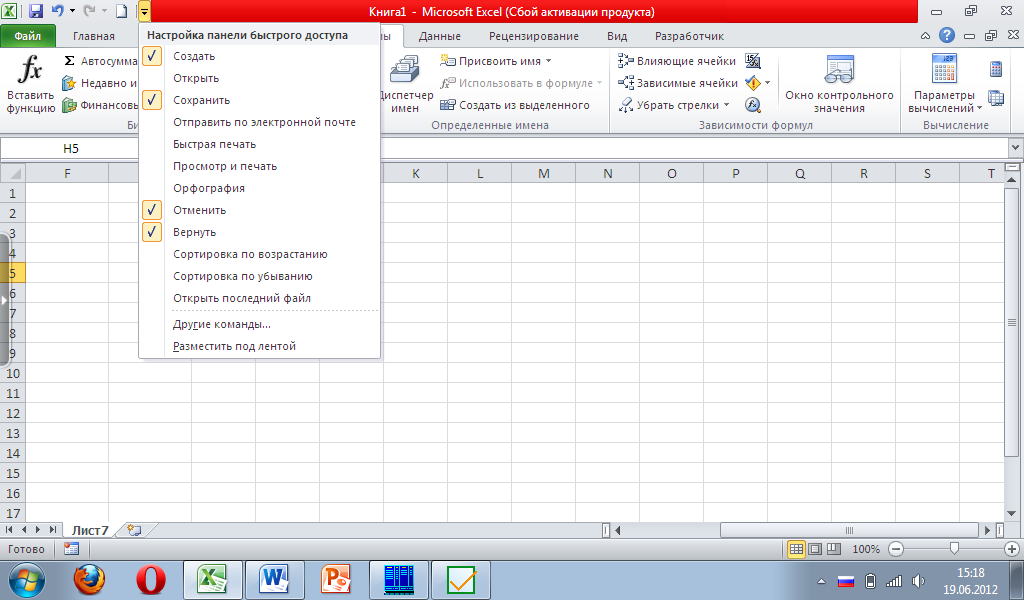The width and height of the screenshot is (1024, 600).
Task: Expand the Присвоить имя dropdown arrow
Action: pos(549,61)
